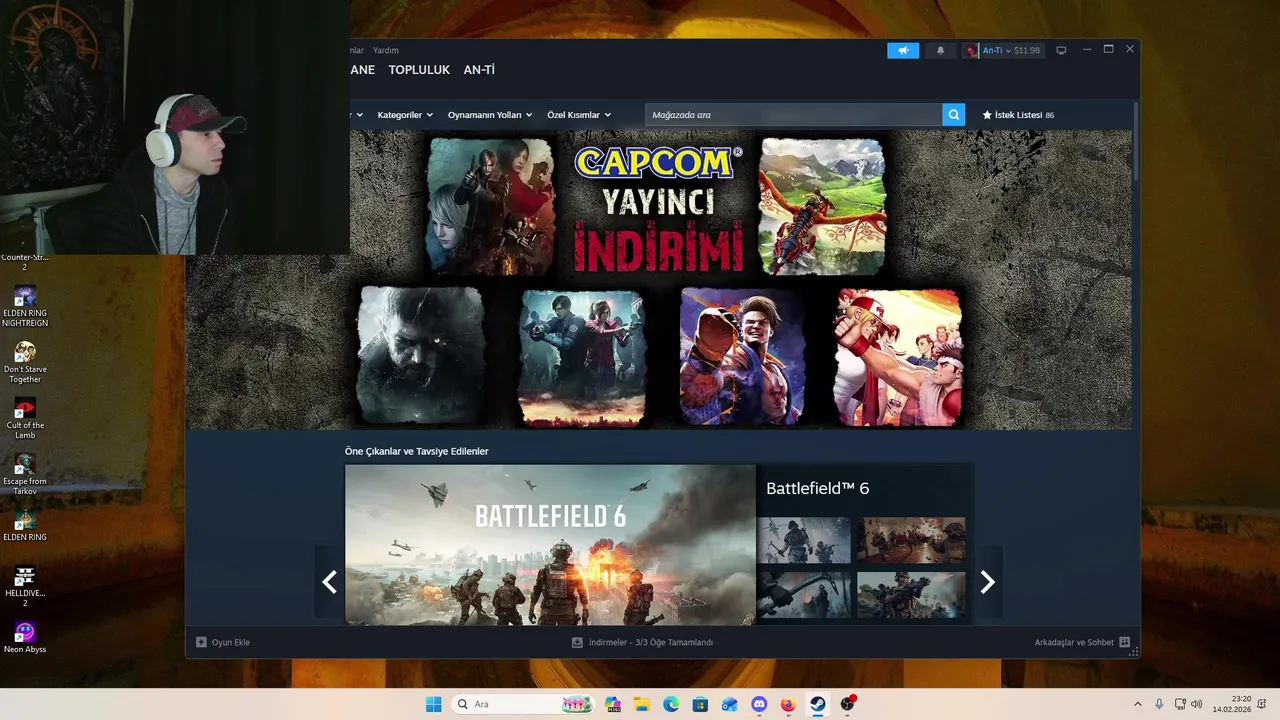The width and height of the screenshot is (1280, 720).
Task: Open Steam notifications bell
Action: point(940,50)
